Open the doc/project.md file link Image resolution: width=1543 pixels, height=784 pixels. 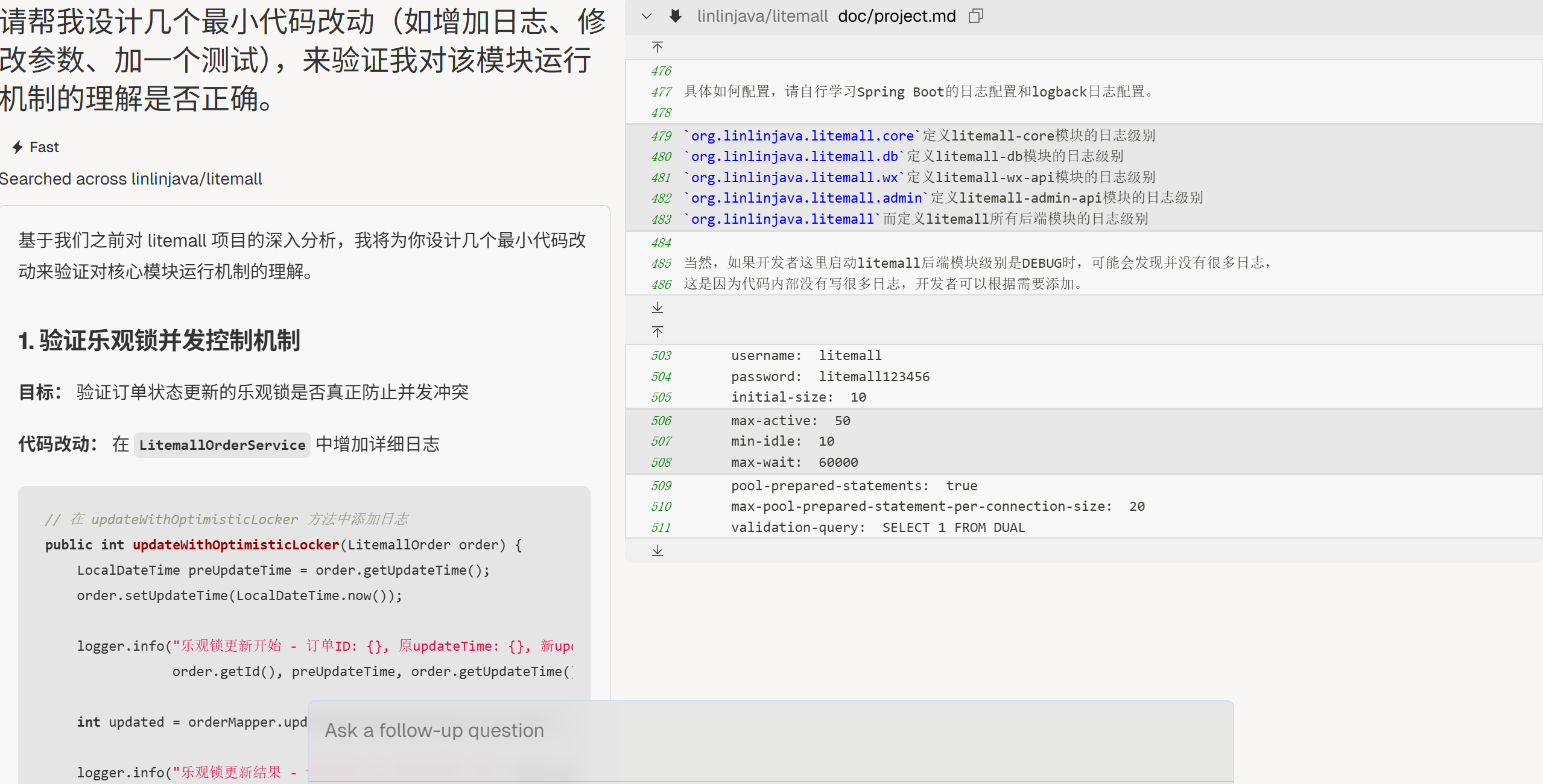pos(896,16)
